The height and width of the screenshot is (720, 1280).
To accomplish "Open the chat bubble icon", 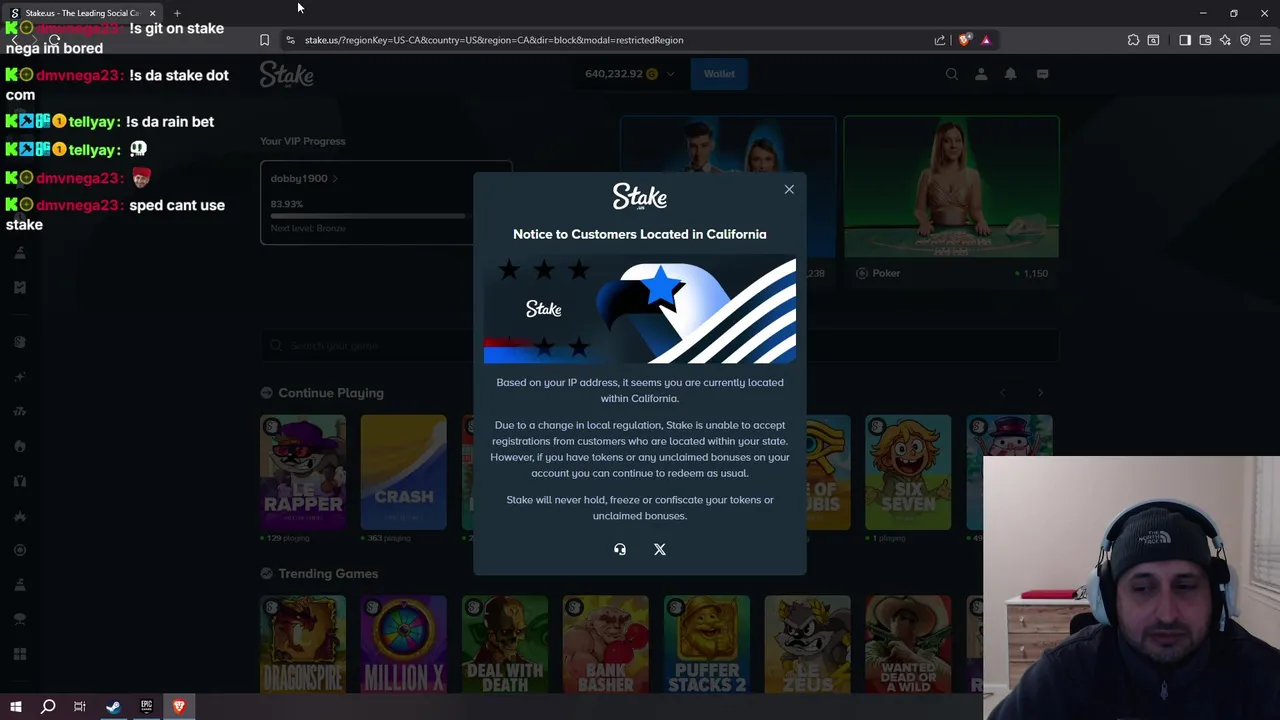I will click(x=1042, y=74).
